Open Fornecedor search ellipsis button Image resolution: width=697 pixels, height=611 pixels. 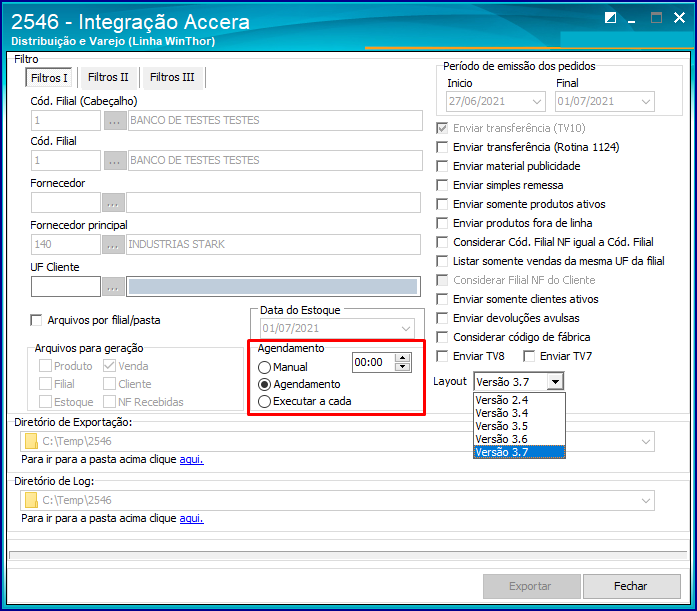[113, 203]
